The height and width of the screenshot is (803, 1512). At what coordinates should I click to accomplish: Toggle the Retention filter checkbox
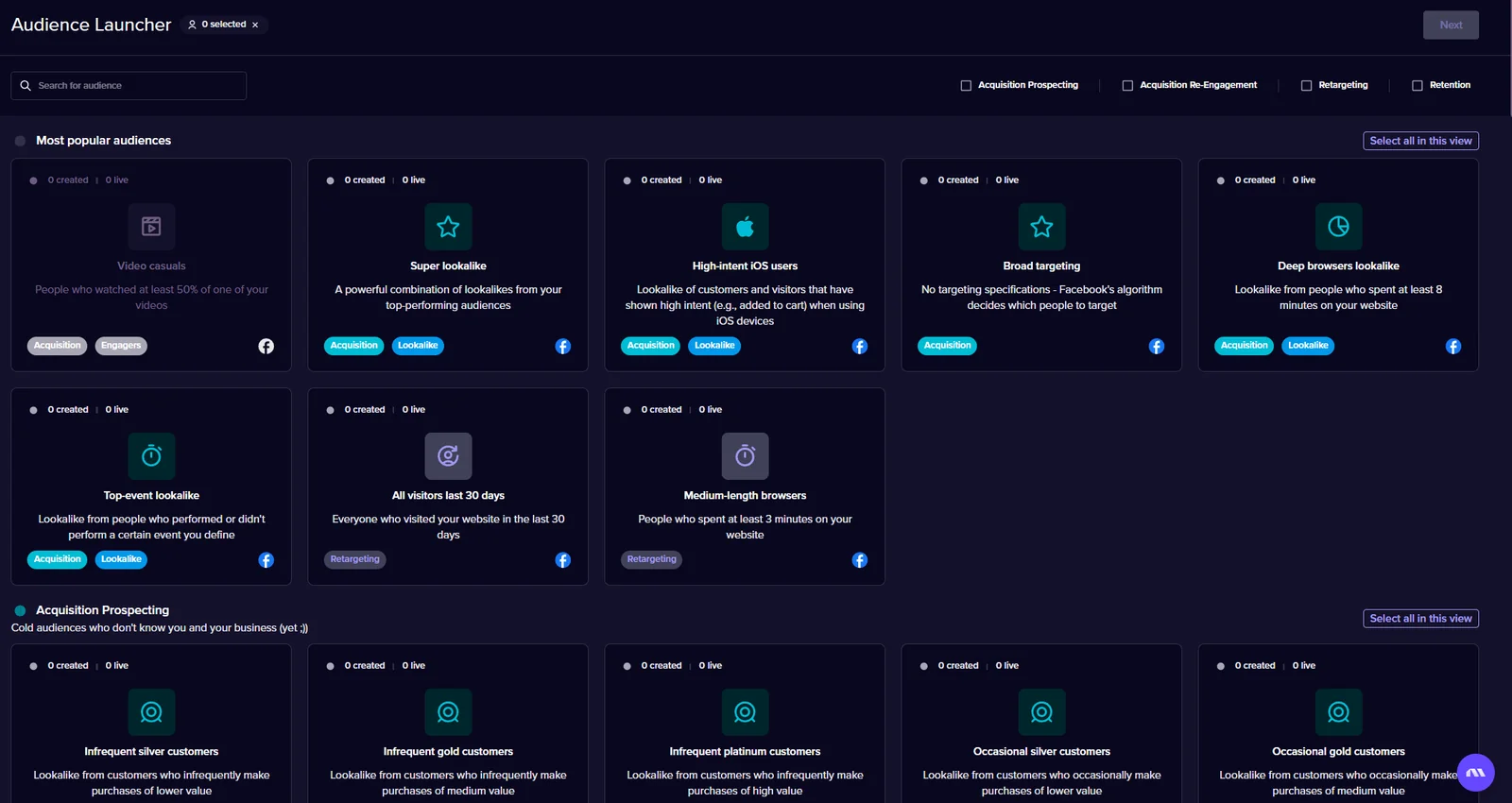point(1417,86)
